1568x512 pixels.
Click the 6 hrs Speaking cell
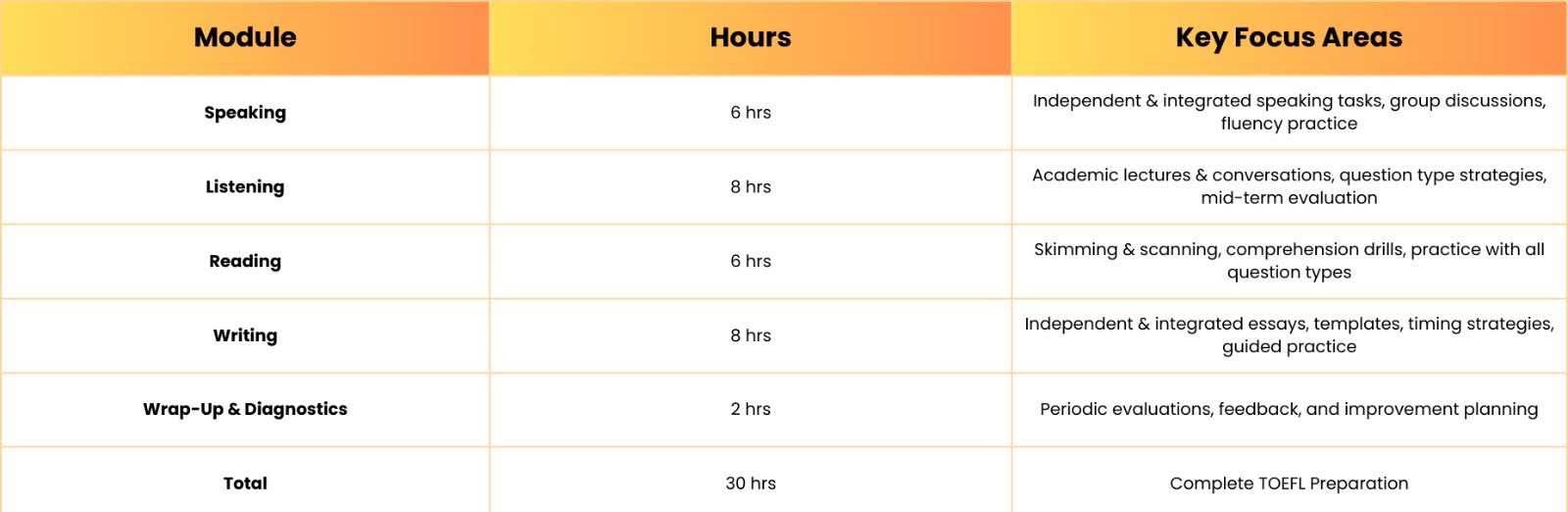point(751,113)
